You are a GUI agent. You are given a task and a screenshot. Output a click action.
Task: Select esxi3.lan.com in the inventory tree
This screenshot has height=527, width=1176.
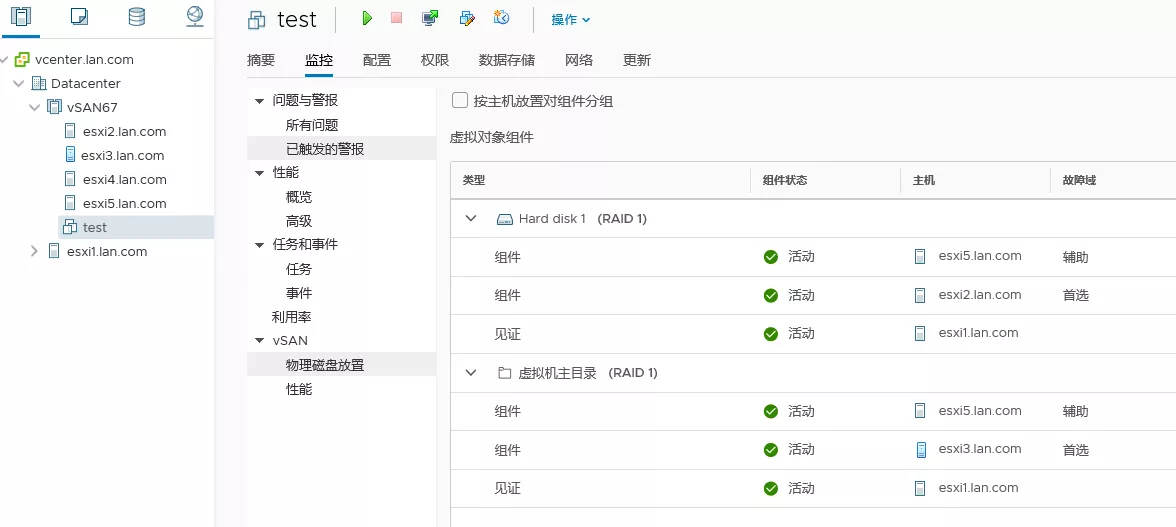[123, 156]
